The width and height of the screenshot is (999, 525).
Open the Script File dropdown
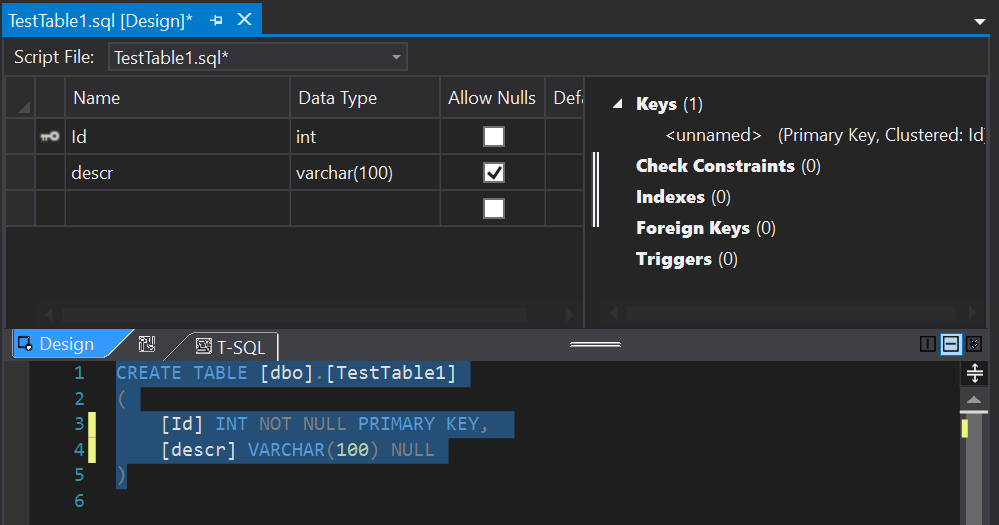click(x=396, y=57)
